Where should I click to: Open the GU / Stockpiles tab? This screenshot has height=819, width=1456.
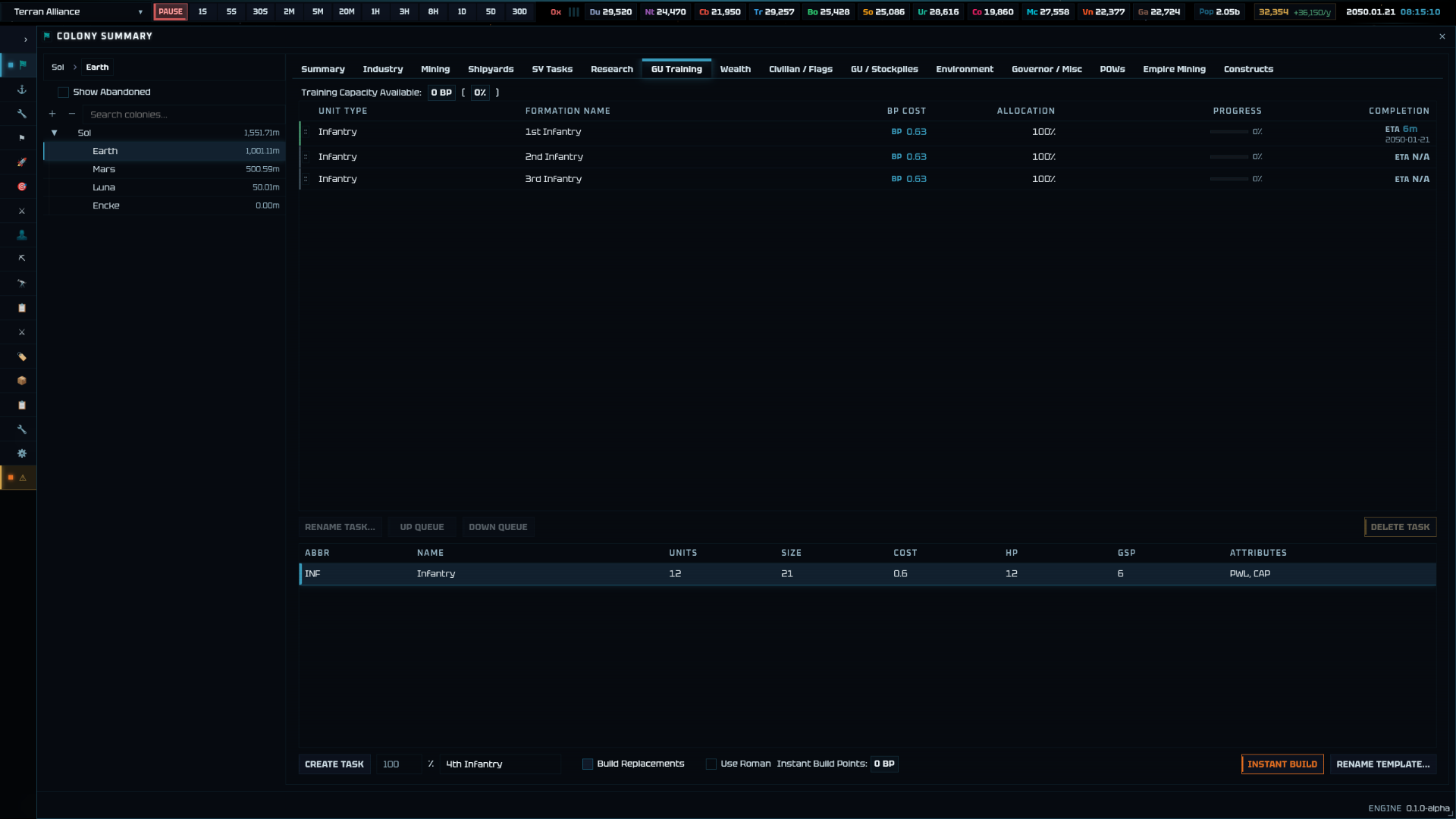(884, 69)
